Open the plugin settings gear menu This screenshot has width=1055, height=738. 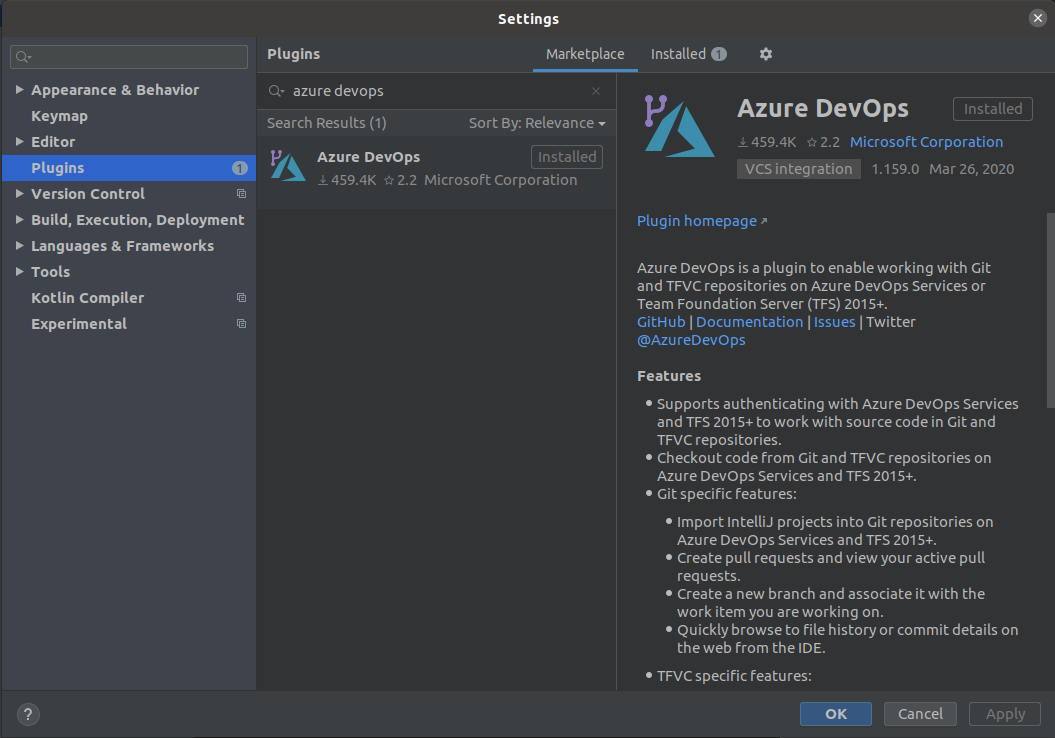[766, 54]
